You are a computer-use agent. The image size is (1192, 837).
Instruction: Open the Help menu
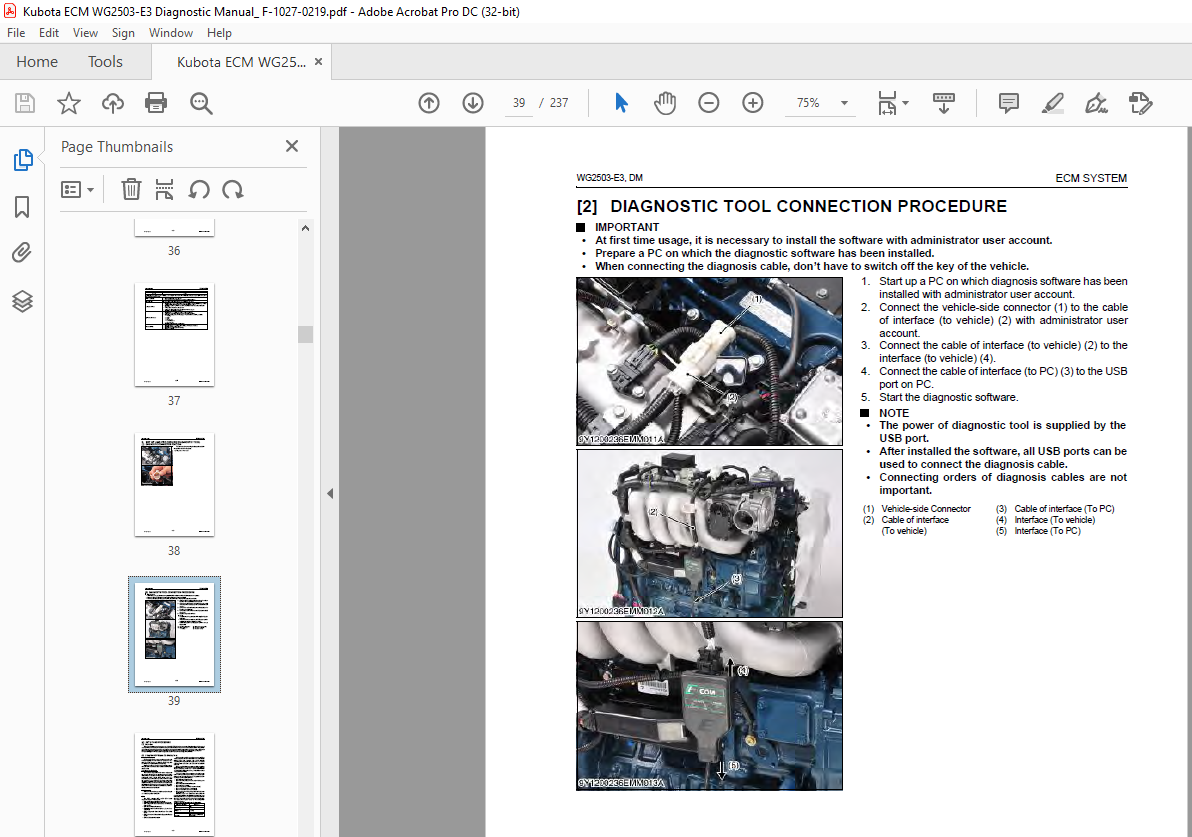pyautogui.click(x=219, y=33)
